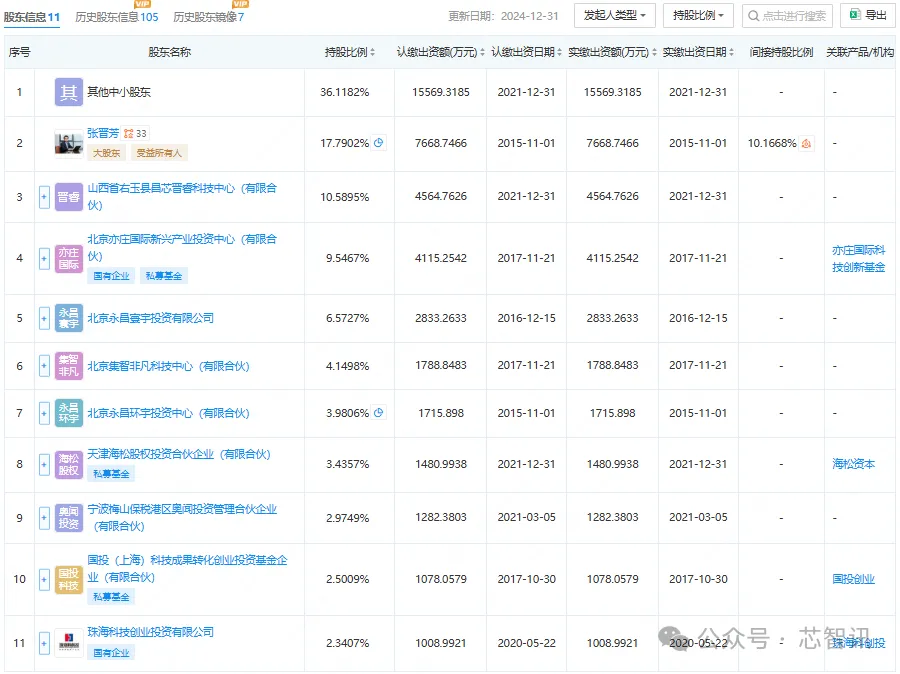900x674 pixels.
Task: Select the 10.5895% shareholding value
Action: [344, 197]
